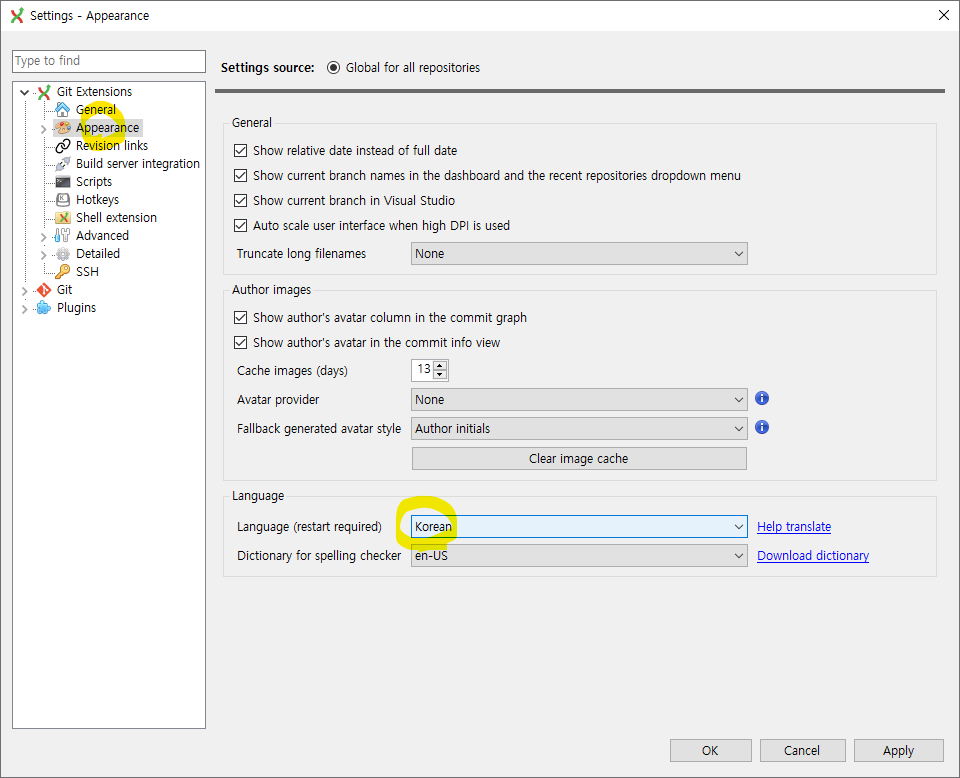The height and width of the screenshot is (778, 960).
Task: Click Clear image cache button
Action: click(579, 458)
